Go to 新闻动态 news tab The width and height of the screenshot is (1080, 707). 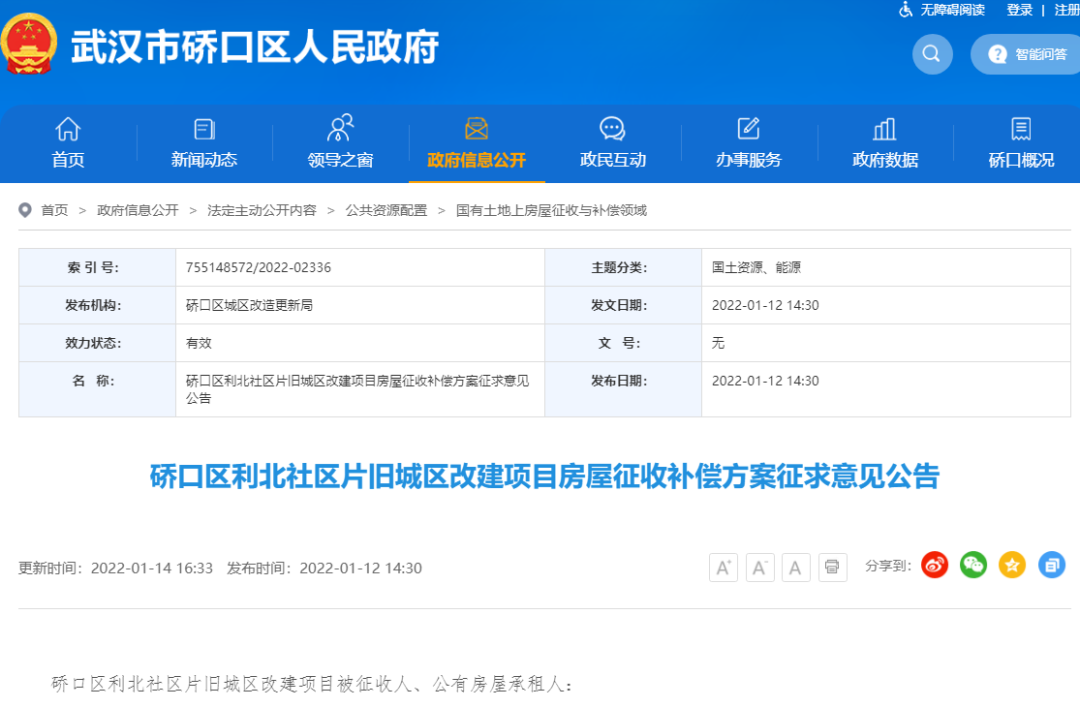[x=204, y=143]
